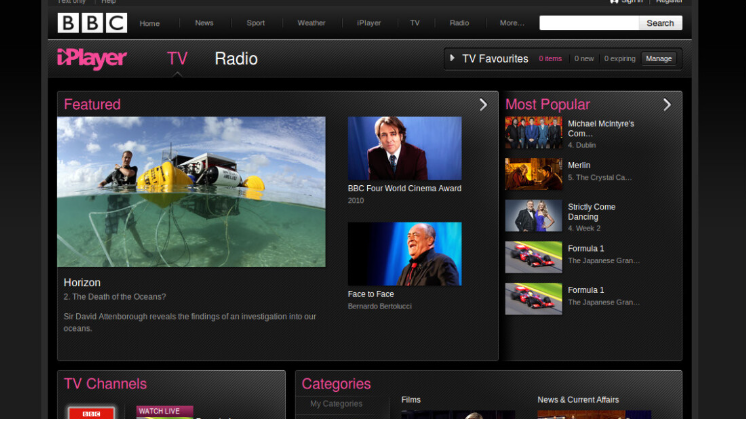Click the 0 expiring favourites counter
This screenshot has width=746, height=422.
pos(619,59)
